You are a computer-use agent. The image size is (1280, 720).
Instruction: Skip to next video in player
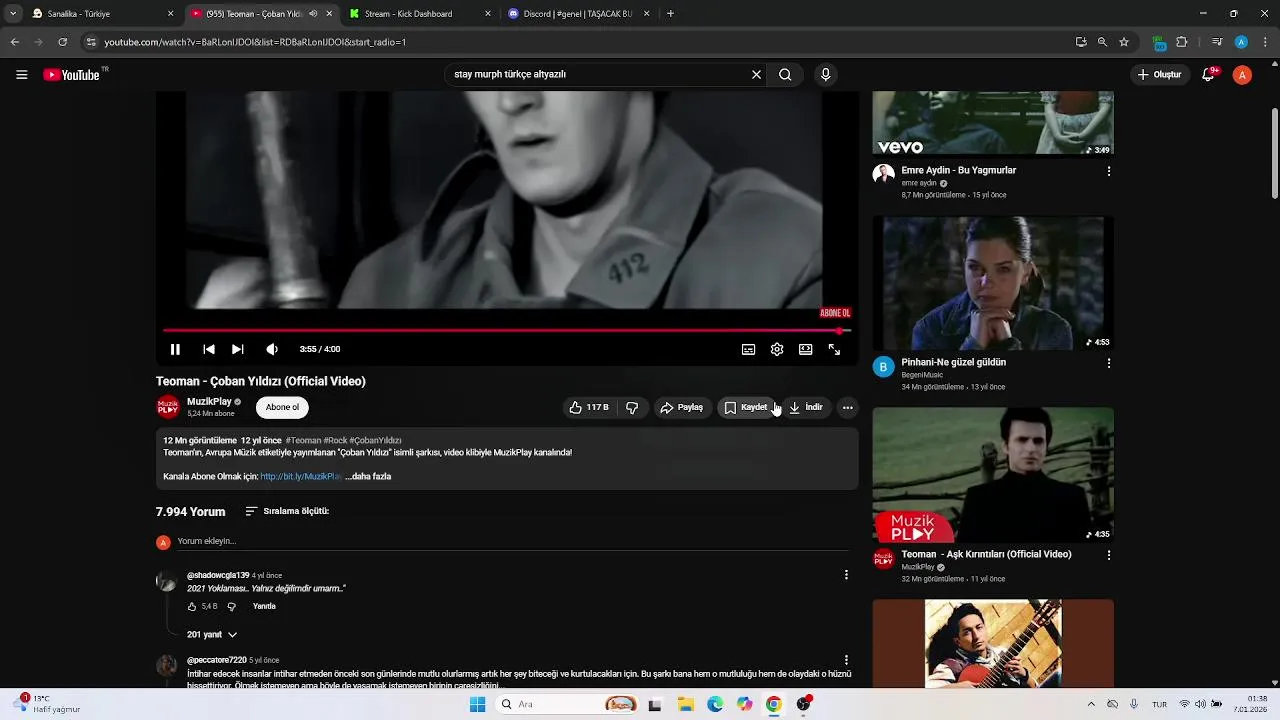pos(237,349)
